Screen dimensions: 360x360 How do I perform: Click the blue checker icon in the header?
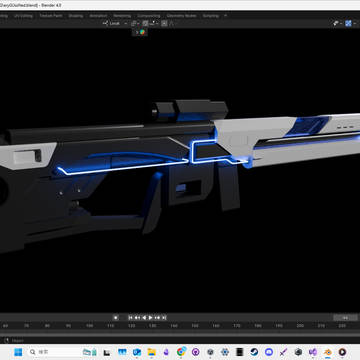pyautogui.click(x=348, y=23)
